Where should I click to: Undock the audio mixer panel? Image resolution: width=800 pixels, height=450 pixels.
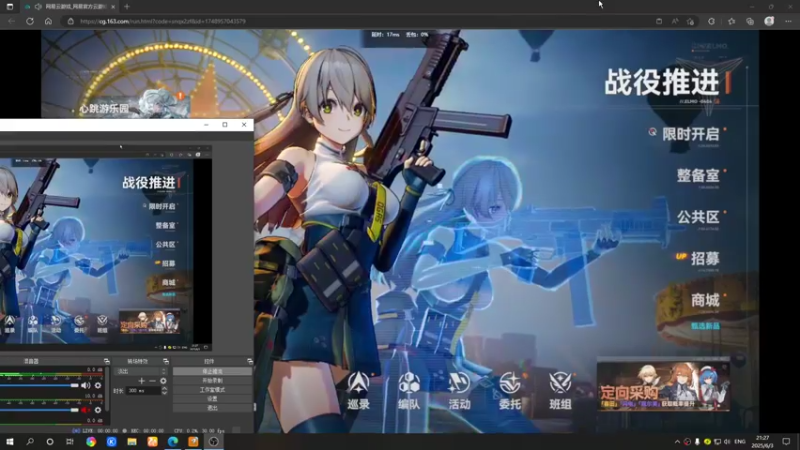[107, 361]
